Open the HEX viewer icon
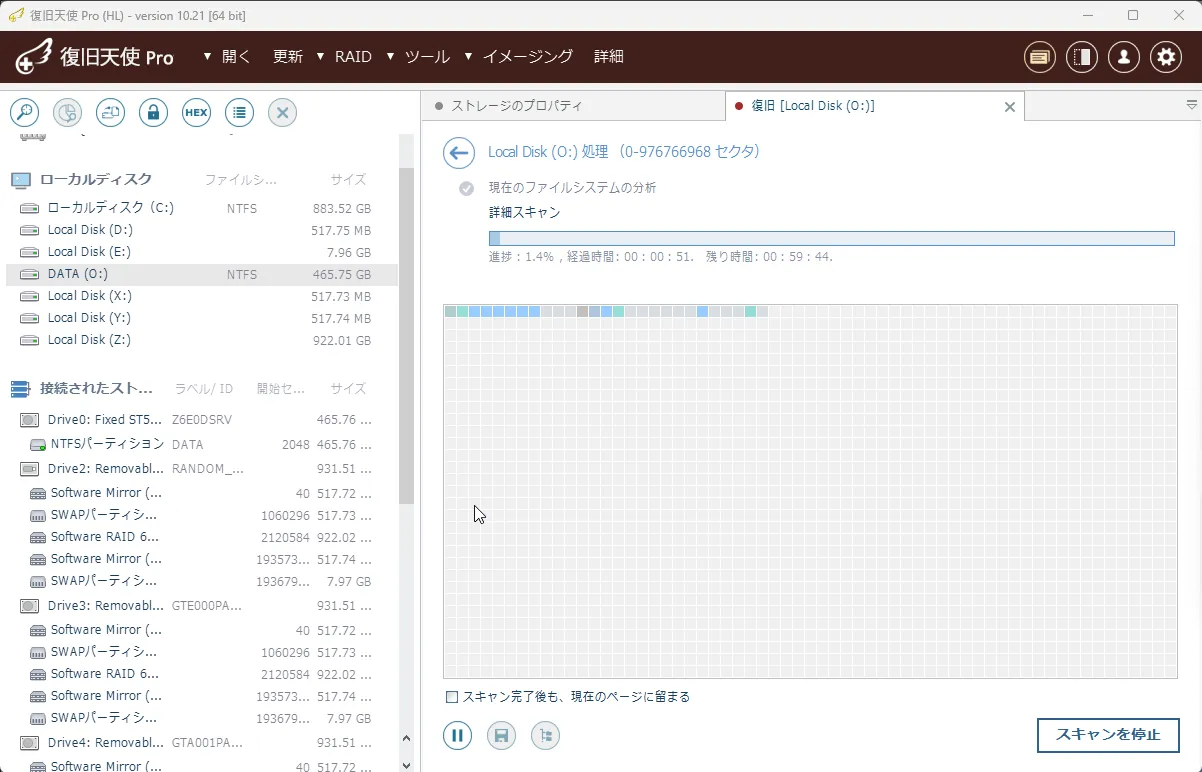Image resolution: width=1202 pixels, height=772 pixels. coord(196,113)
